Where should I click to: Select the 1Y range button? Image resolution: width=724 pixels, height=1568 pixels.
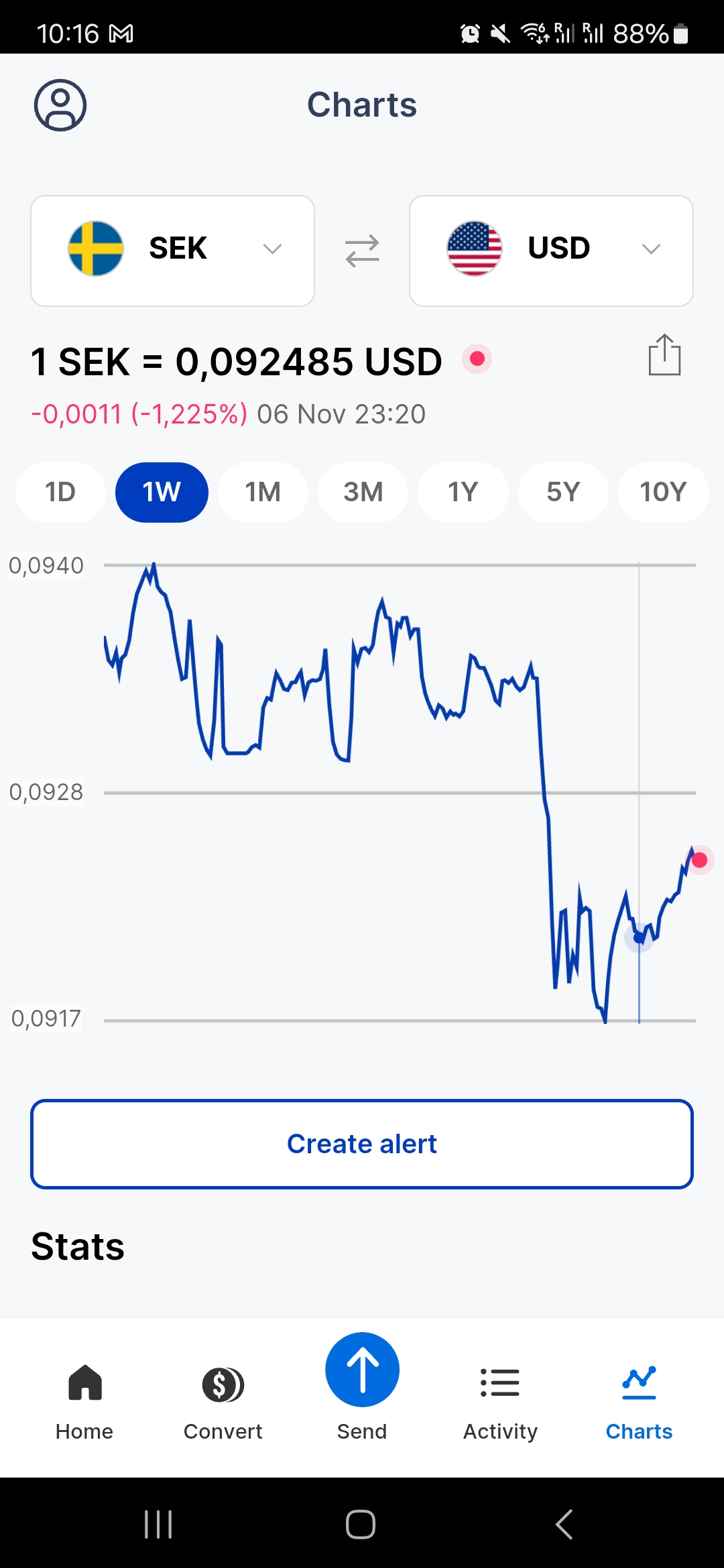(463, 493)
